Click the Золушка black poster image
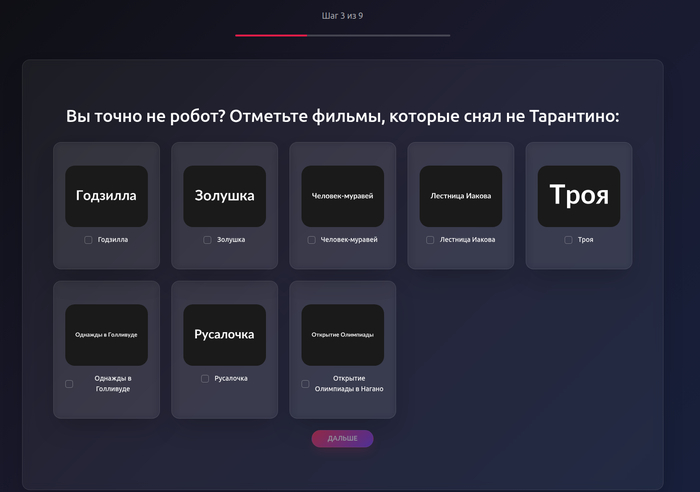This screenshot has width=700, height=492. [x=224, y=196]
